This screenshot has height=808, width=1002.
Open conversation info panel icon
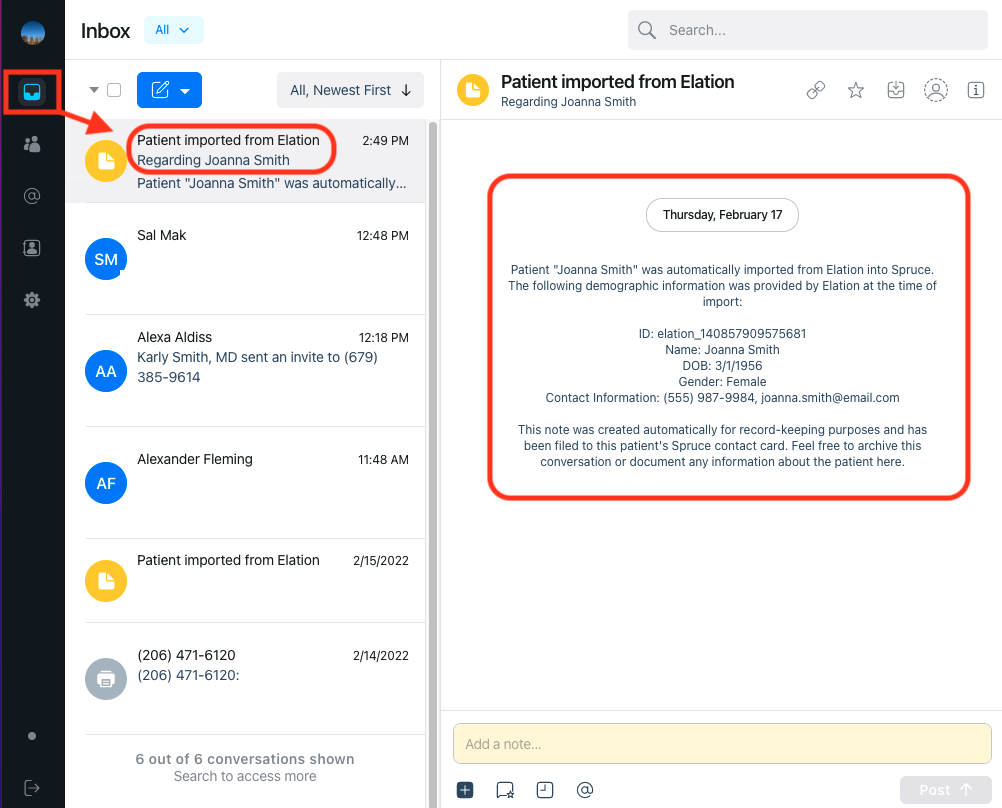pyautogui.click(x=976, y=90)
